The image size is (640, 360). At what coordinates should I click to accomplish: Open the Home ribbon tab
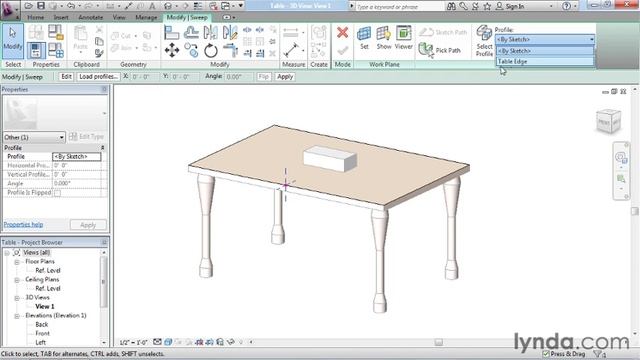(36, 18)
